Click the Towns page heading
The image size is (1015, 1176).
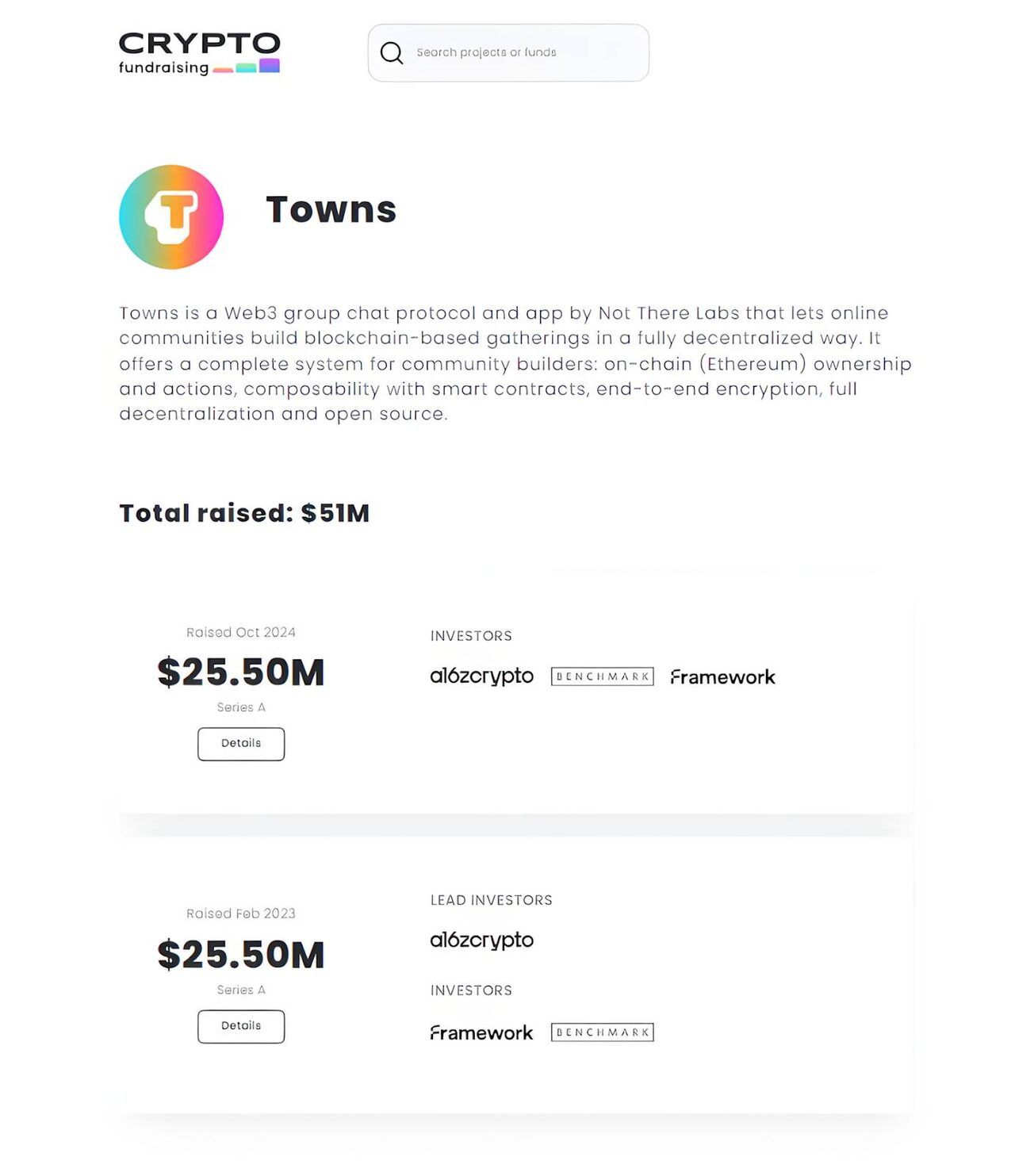coord(331,210)
